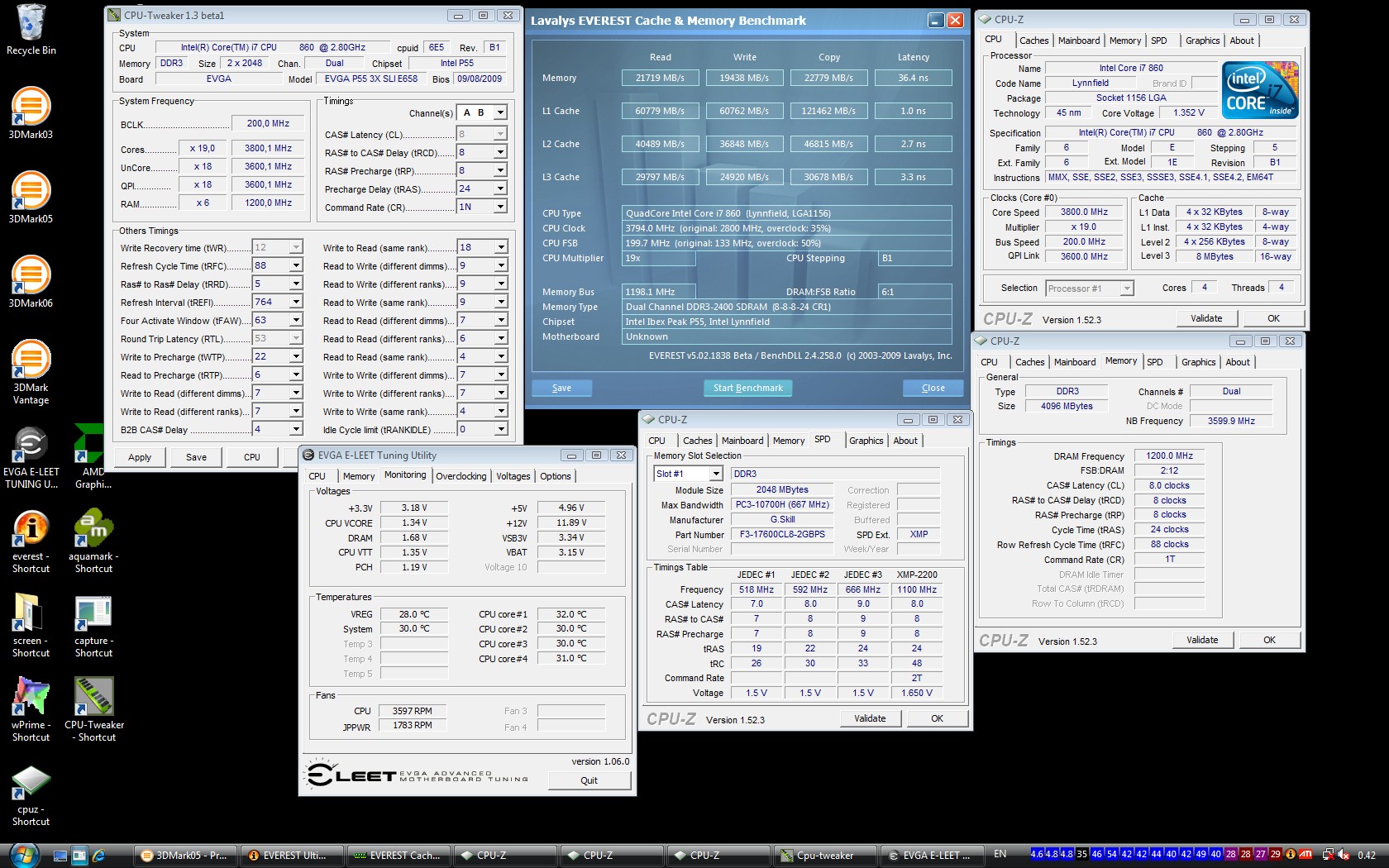Open the Idle Cycle limit (tRANKIDLE) dropdown
The width and height of the screenshot is (1389, 868).
(x=500, y=429)
